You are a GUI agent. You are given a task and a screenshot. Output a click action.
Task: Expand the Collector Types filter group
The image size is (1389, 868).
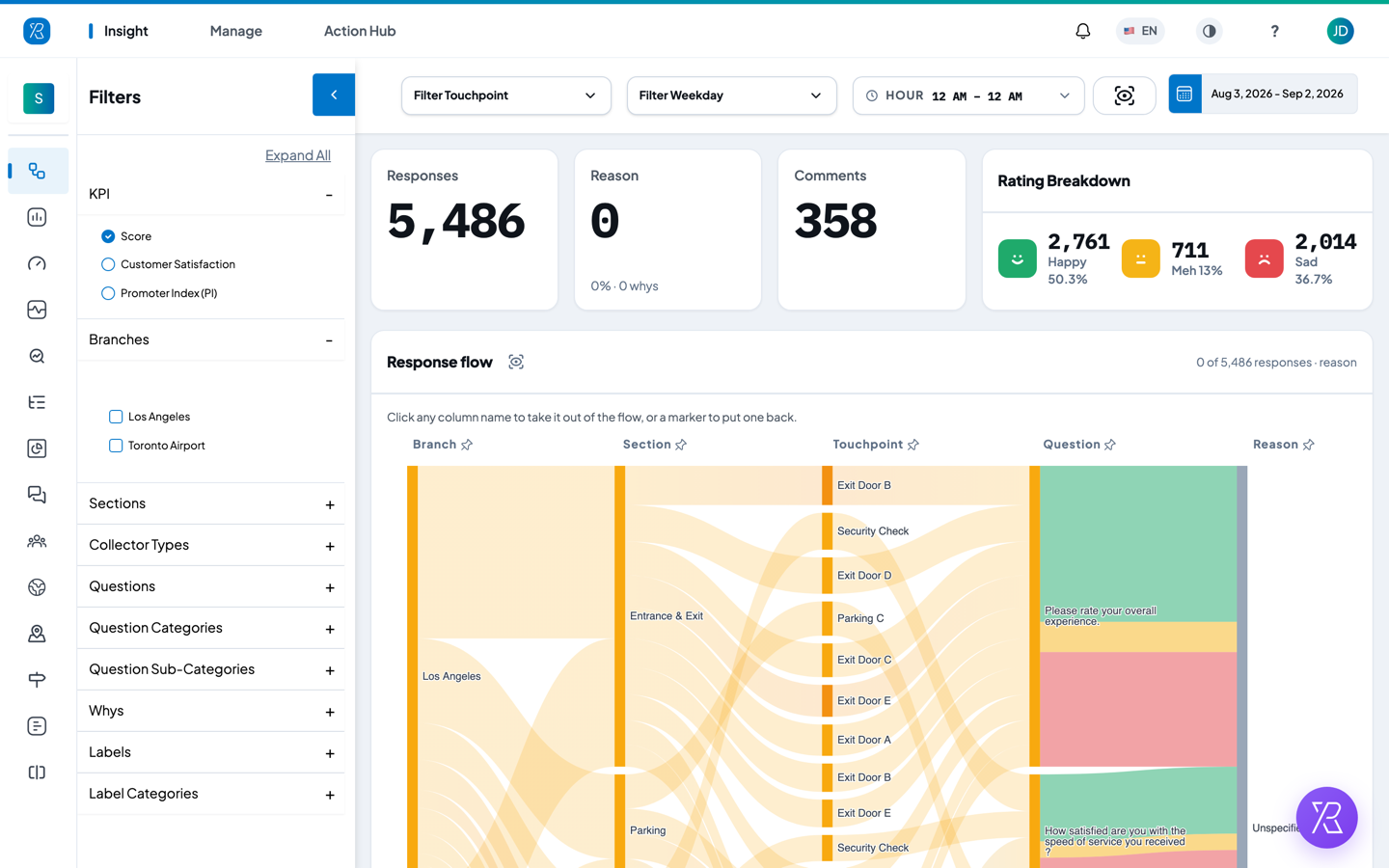(x=210, y=545)
